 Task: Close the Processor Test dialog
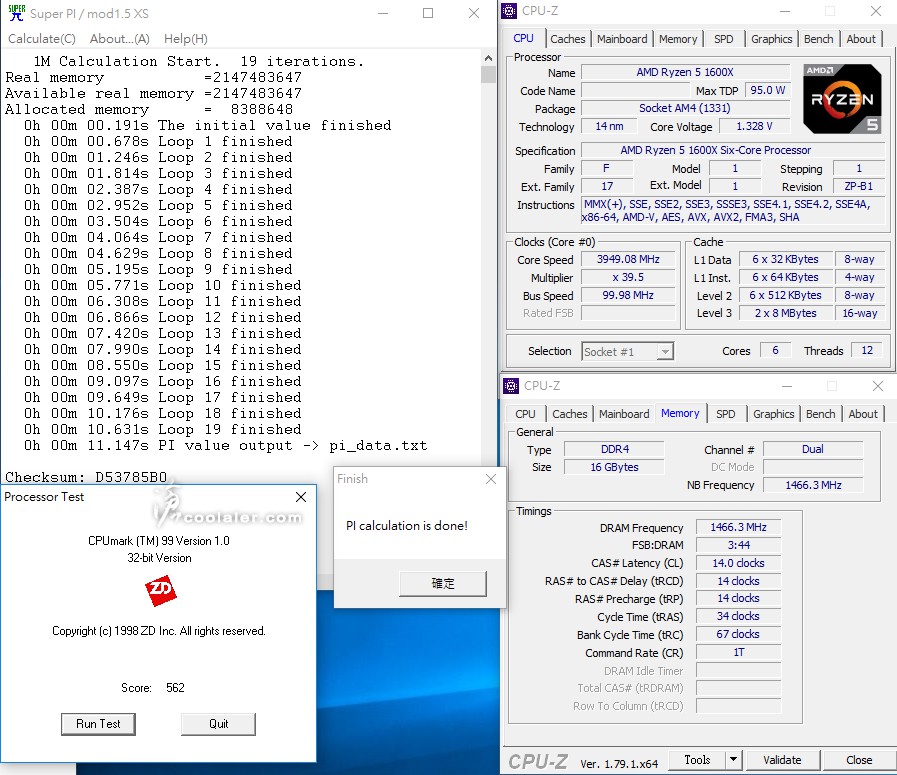tap(301, 497)
